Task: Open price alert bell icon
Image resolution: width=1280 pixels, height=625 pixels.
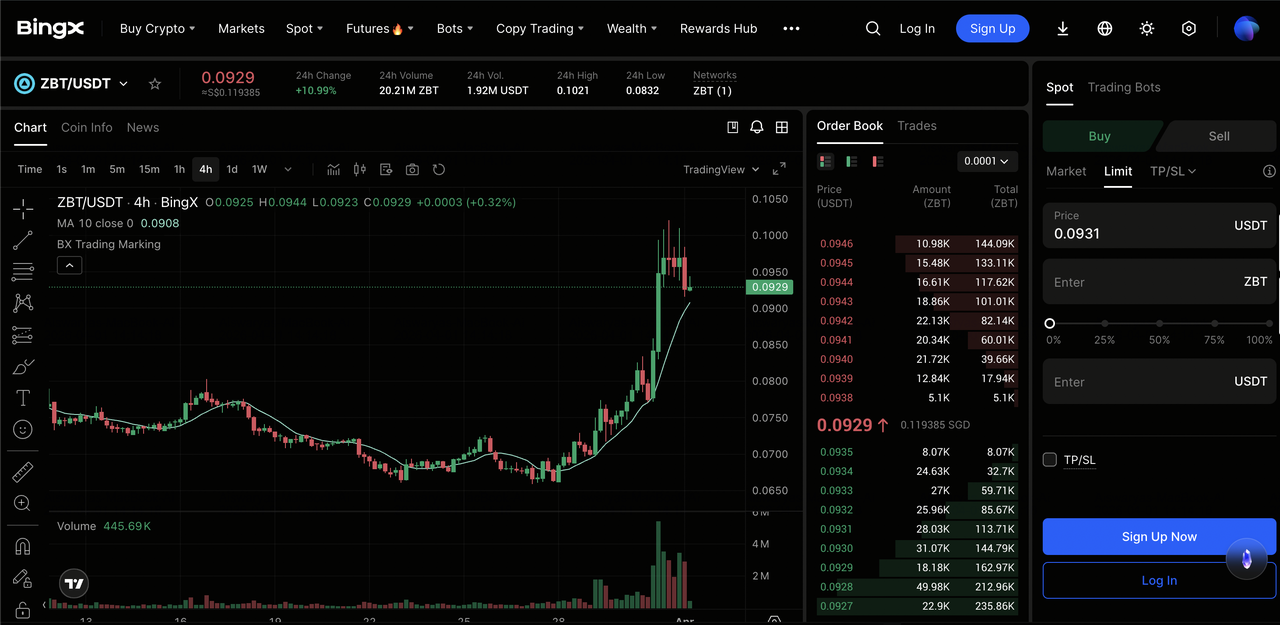Action: pyautogui.click(x=757, y=128)
